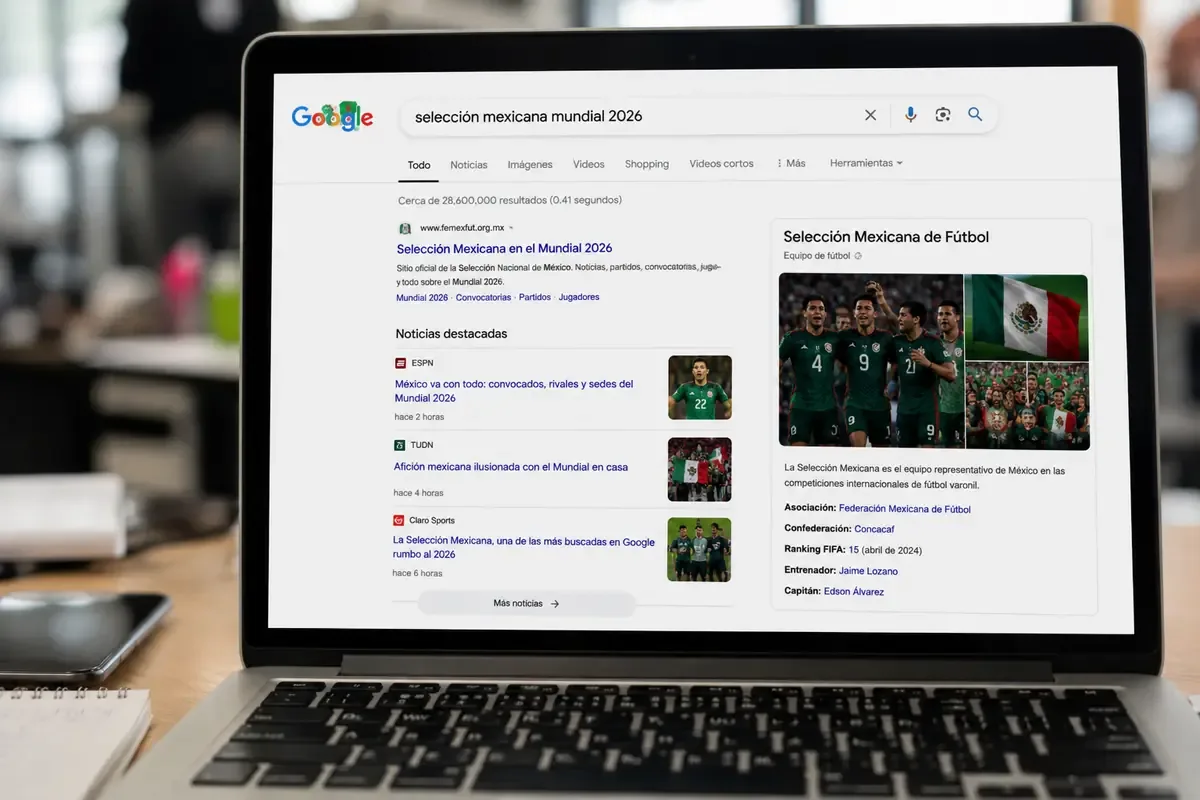Open the Selección Mexicana en el Mundial 2026 result

point(504,248)
